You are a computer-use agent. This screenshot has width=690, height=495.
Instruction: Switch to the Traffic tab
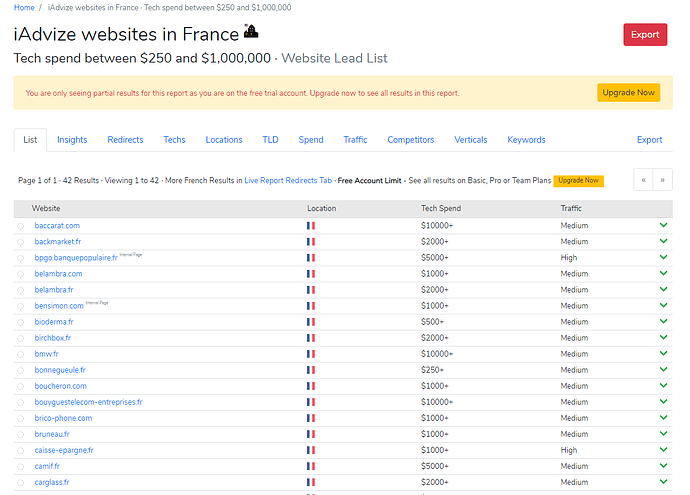point(355,140)
